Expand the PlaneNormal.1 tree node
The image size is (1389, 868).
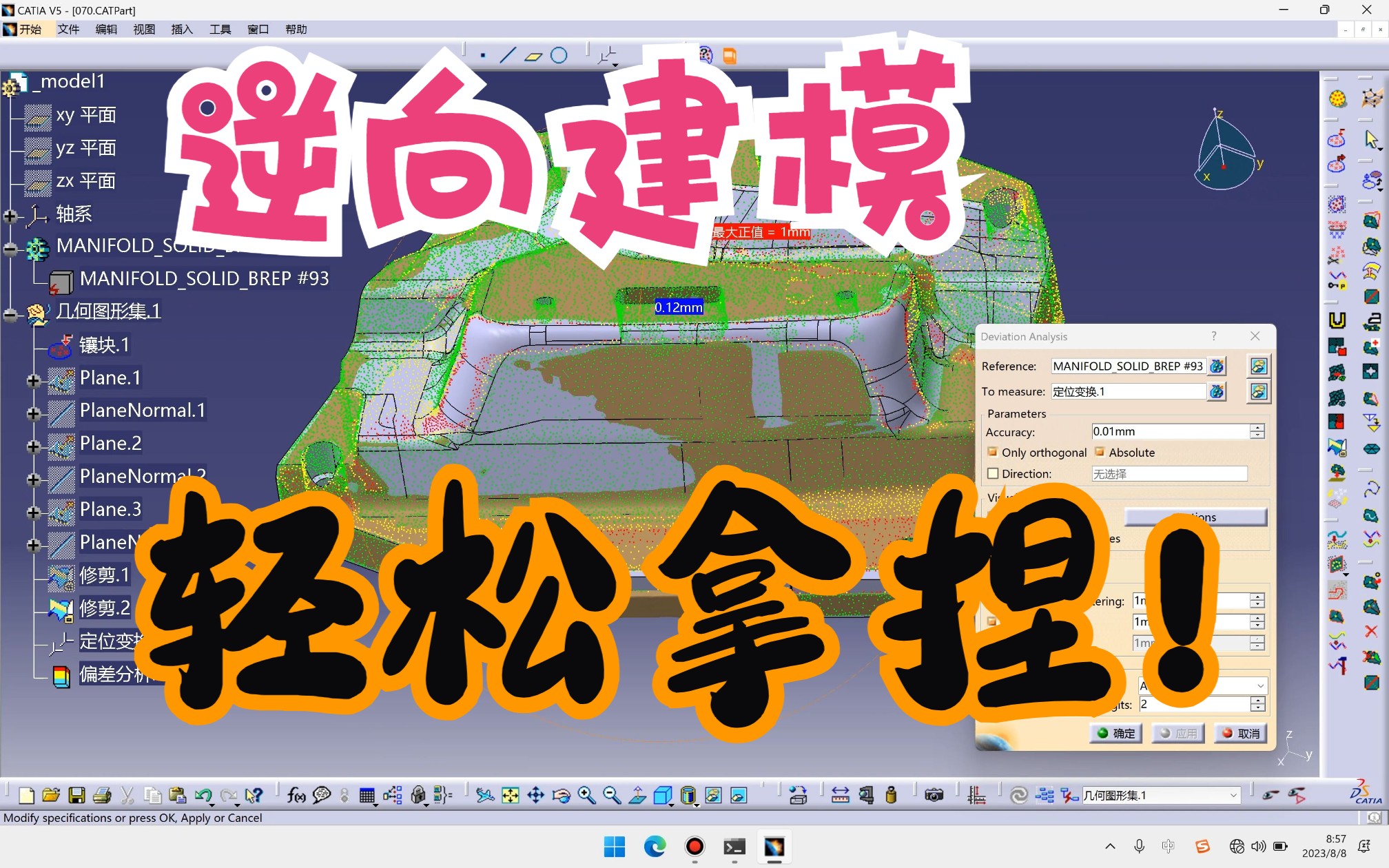[33, 413]
